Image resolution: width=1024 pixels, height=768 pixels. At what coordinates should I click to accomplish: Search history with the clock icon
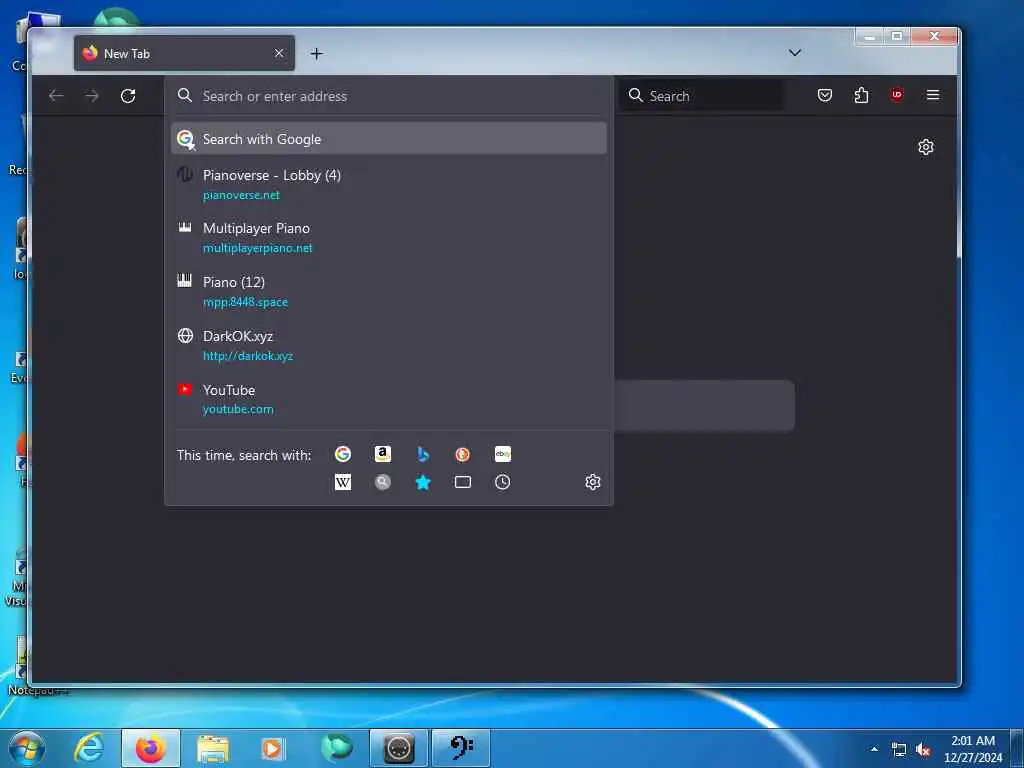pos(503,482)
